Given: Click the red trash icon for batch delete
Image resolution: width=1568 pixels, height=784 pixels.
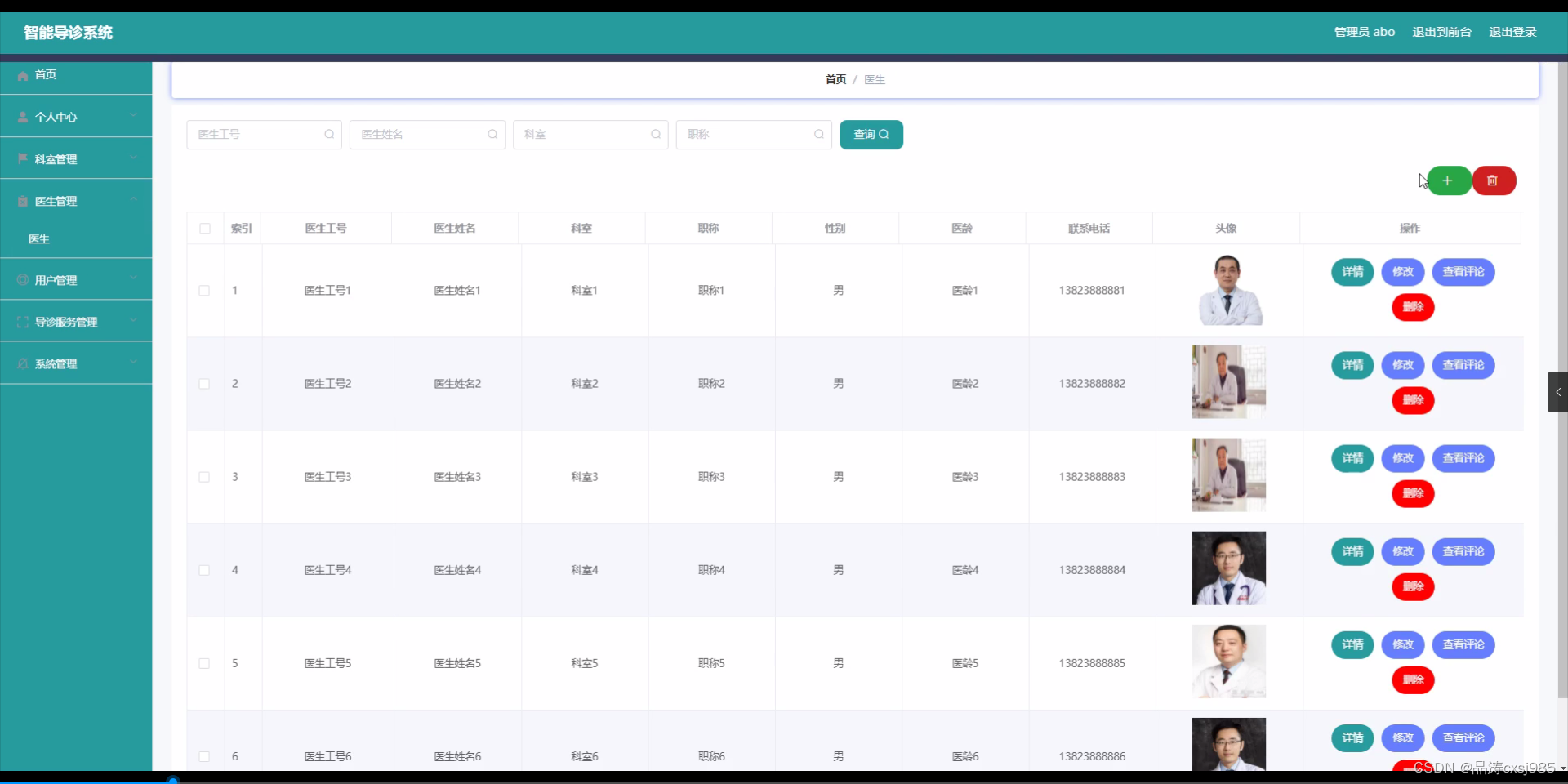Looking at the screenshot, I should click(1494, 180).
